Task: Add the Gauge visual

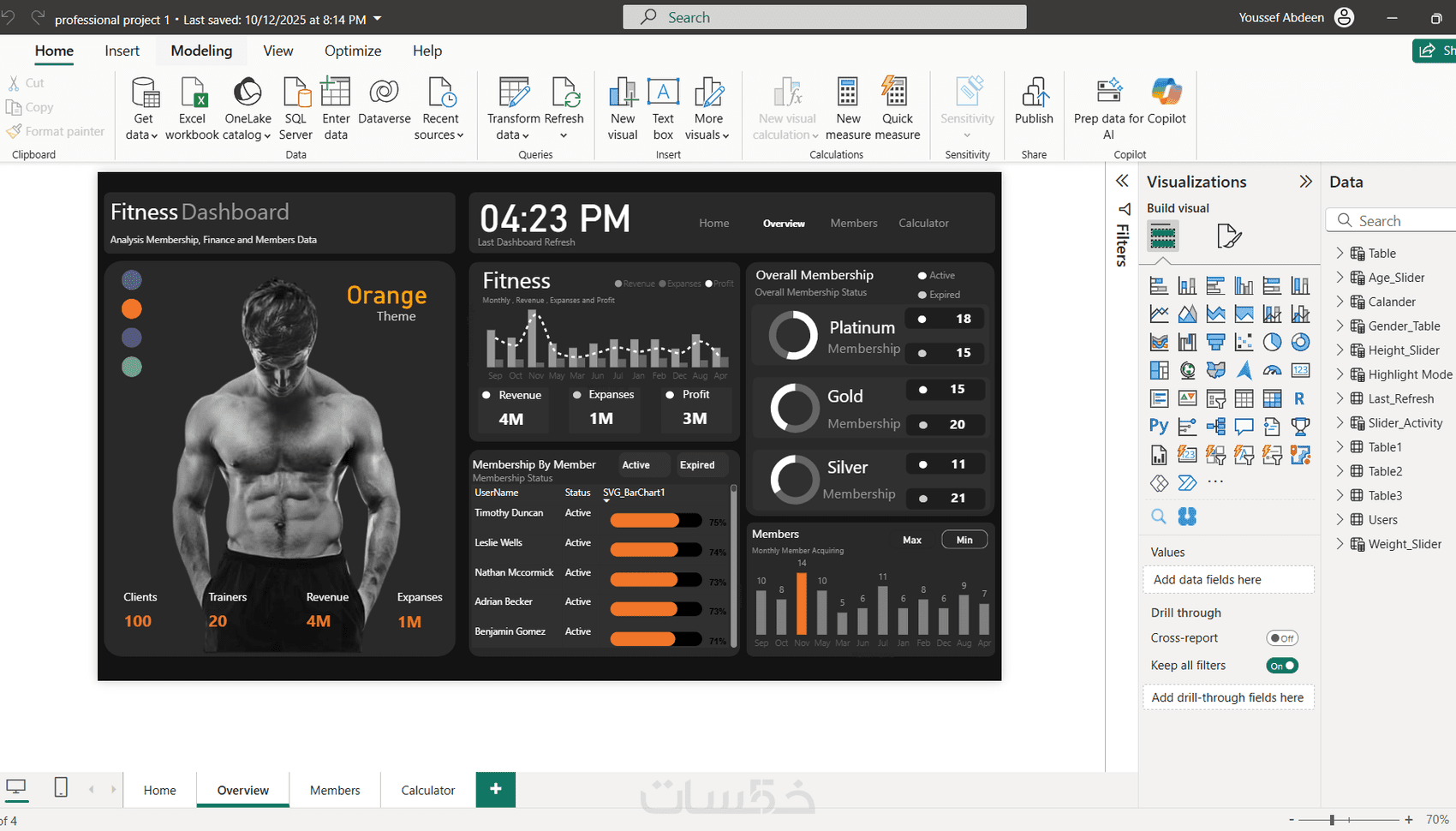Action: [x=1272, y=370]
